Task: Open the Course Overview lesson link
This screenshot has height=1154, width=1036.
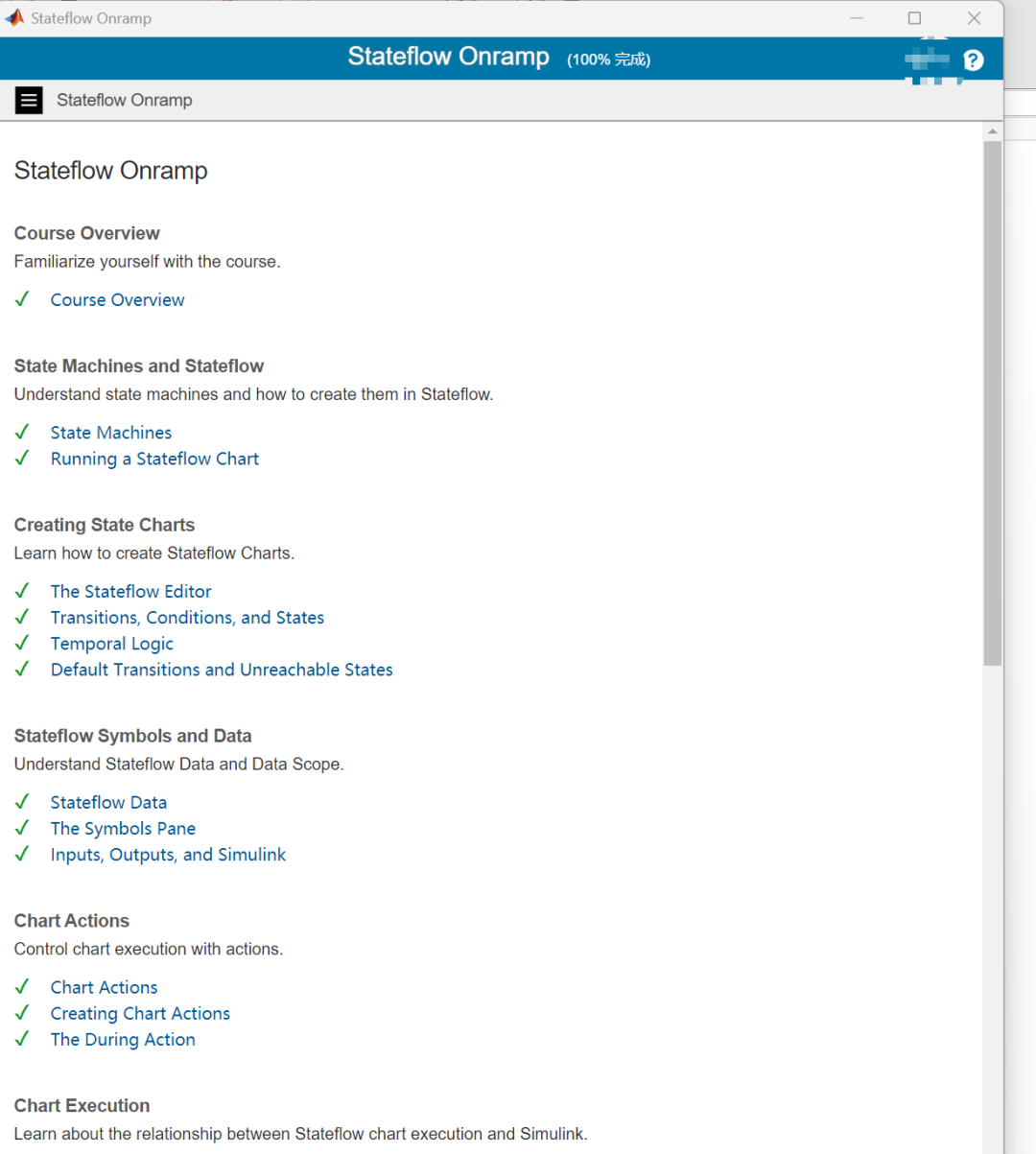Action: [x=117, y=300]
